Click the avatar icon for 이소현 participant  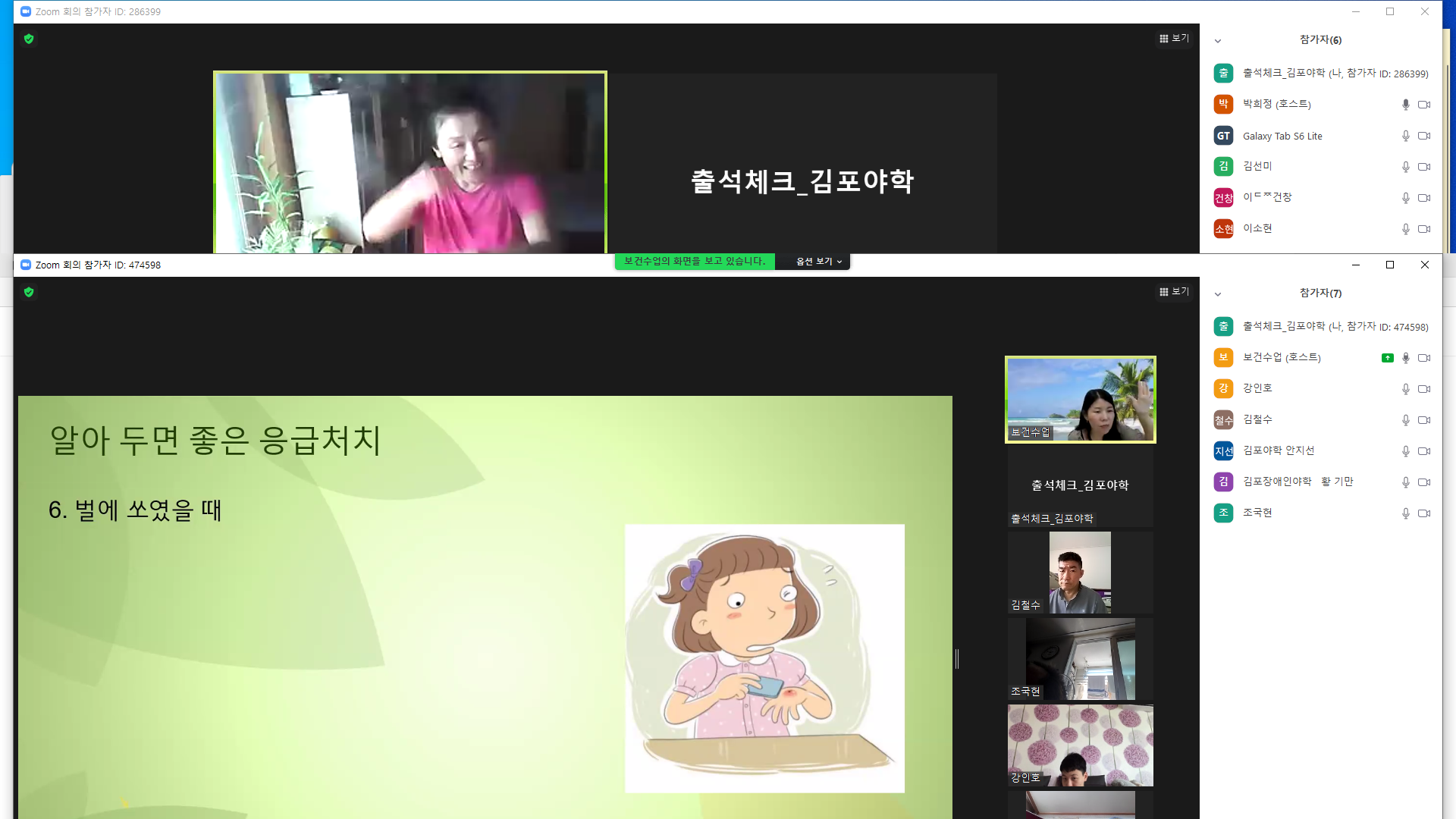1223,228
